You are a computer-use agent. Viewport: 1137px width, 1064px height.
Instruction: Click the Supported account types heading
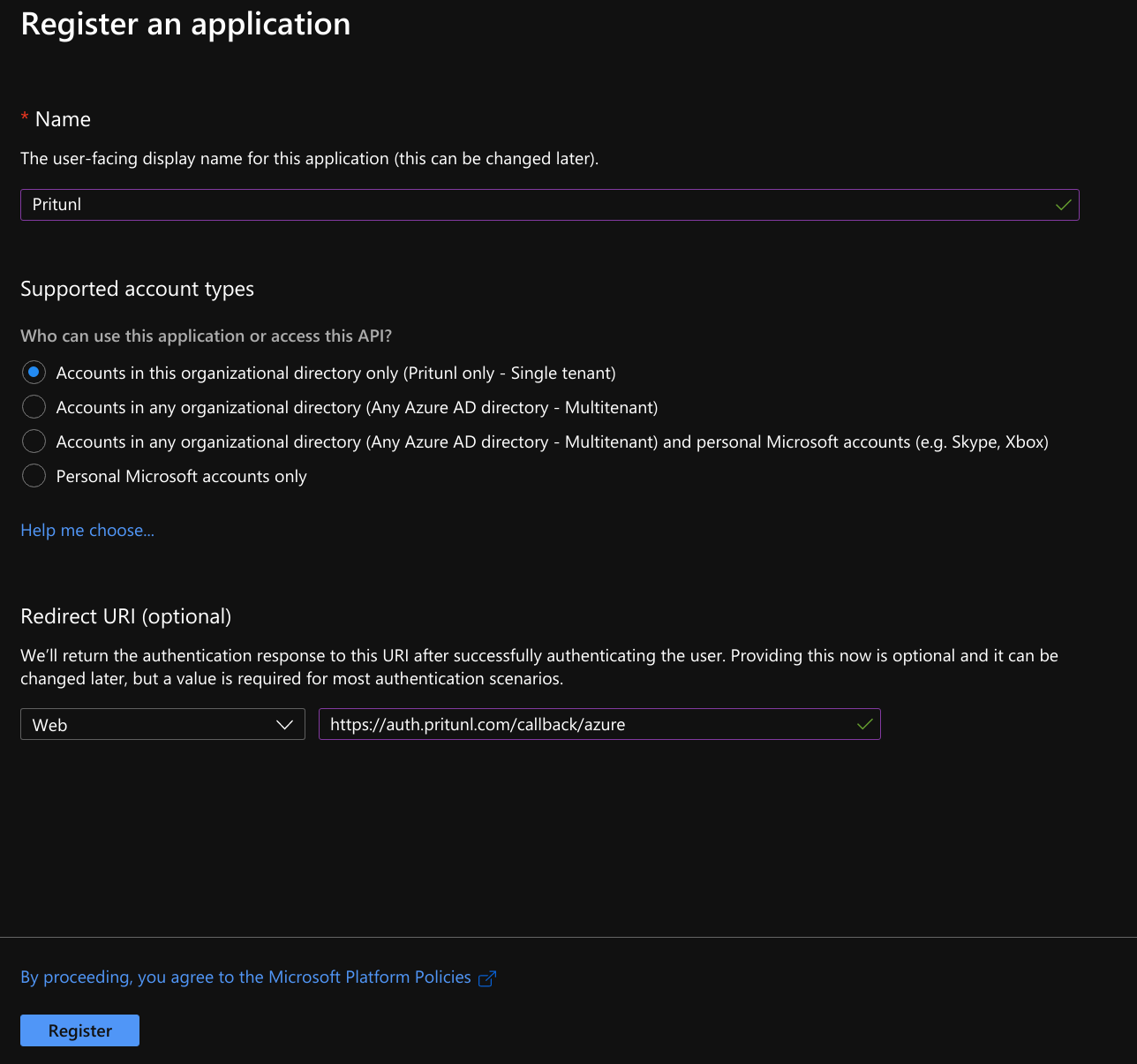click(137, 289)
